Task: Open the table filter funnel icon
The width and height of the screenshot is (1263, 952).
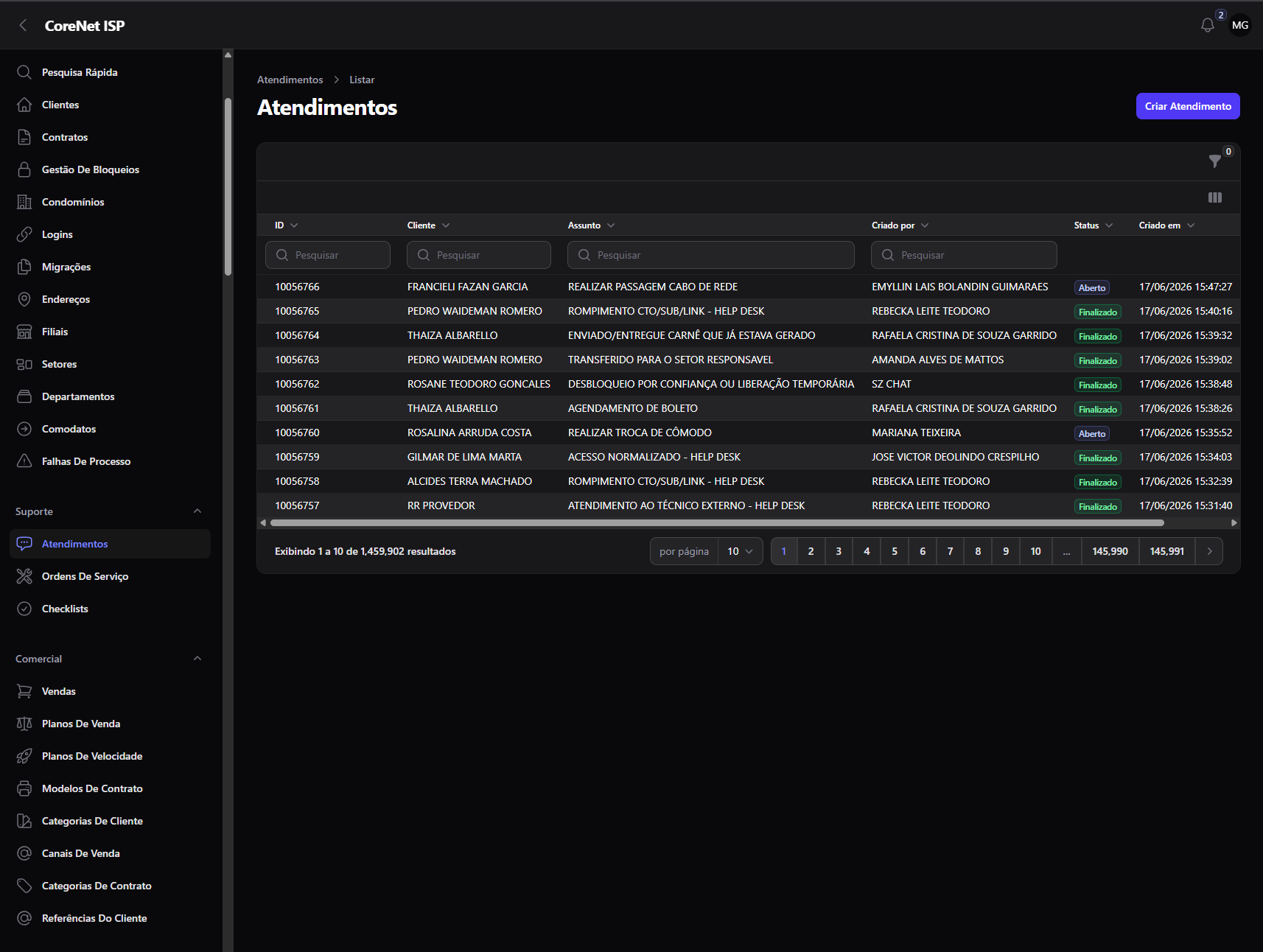Action: tap(1215, 161)
